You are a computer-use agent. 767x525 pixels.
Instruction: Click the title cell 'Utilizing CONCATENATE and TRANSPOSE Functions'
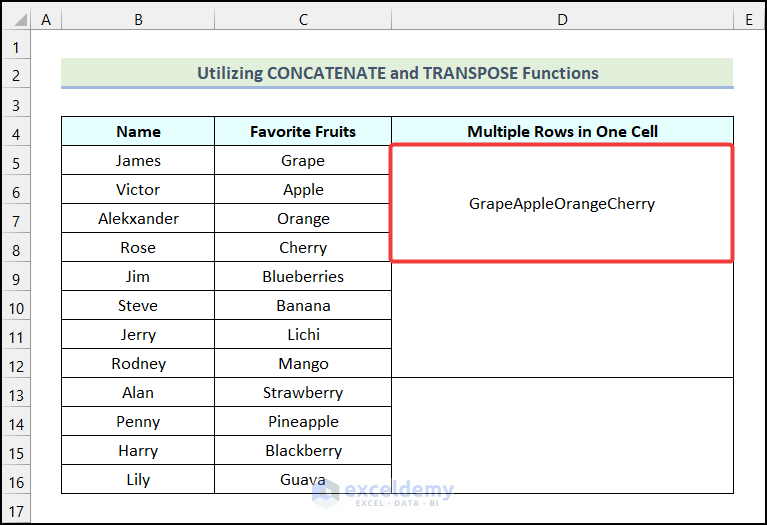(397, 73)
